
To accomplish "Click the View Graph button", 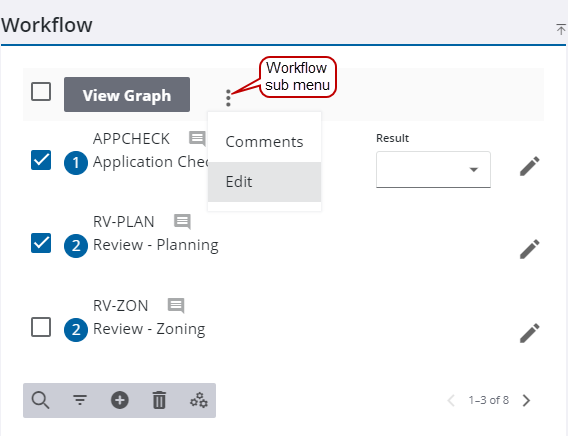I will (127, 95).
